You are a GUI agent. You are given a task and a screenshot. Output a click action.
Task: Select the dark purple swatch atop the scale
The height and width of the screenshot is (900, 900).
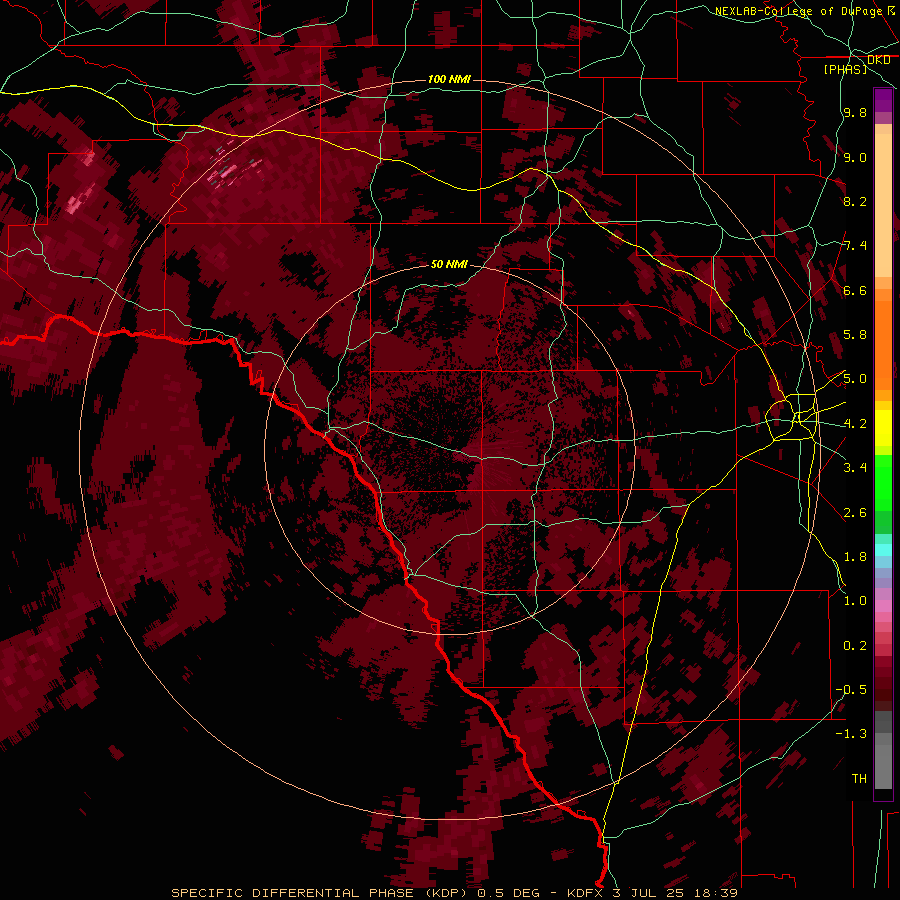(x=883, y=100)
